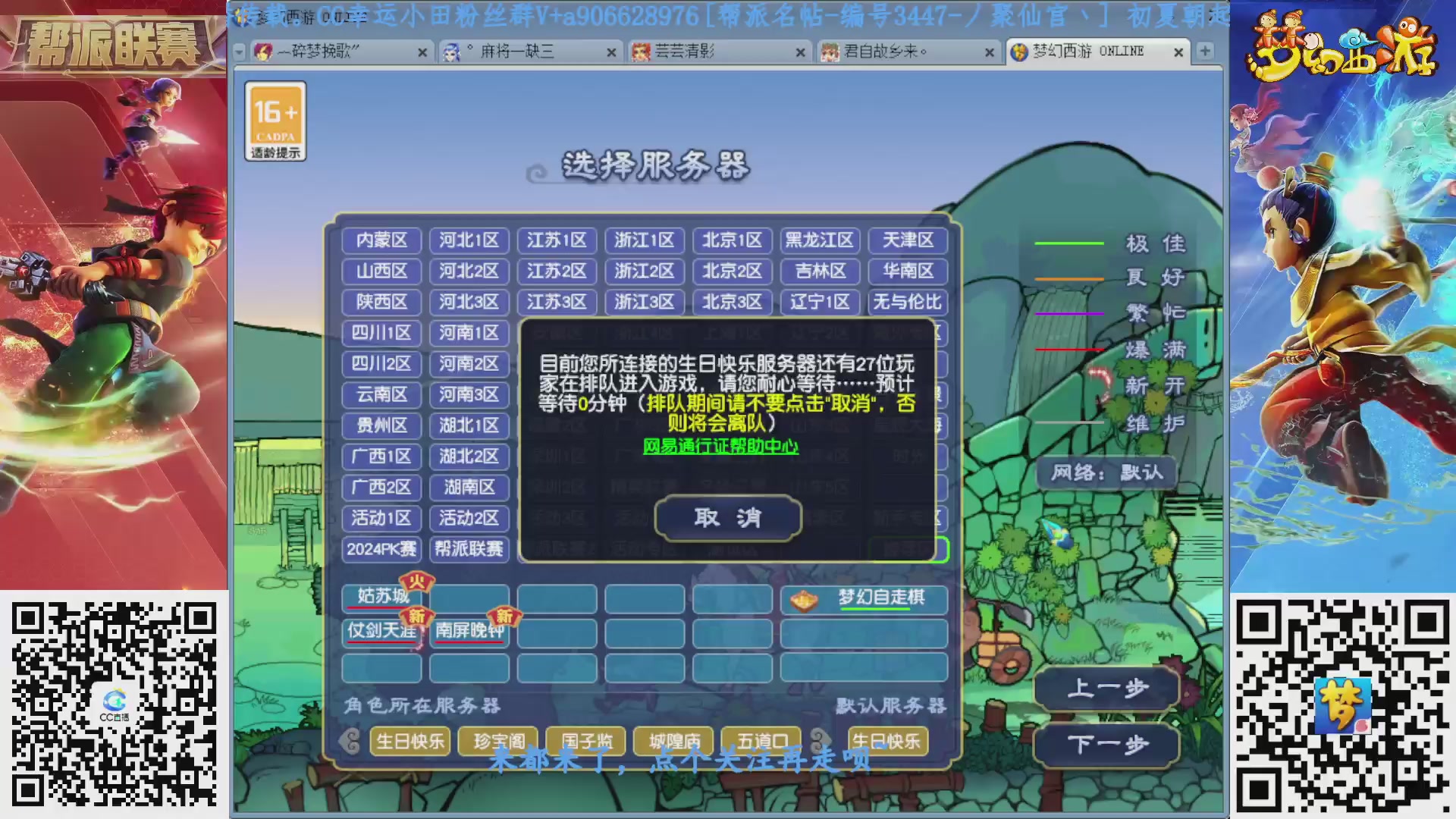Click the 梦幻西游 logo at top right

point(1342,47)
